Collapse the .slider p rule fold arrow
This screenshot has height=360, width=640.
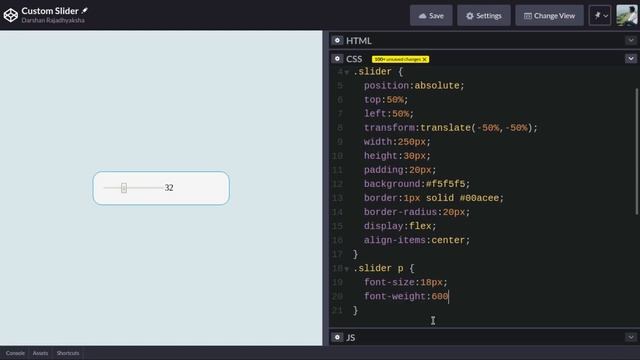pyautogui.click(x=347, y=269)
